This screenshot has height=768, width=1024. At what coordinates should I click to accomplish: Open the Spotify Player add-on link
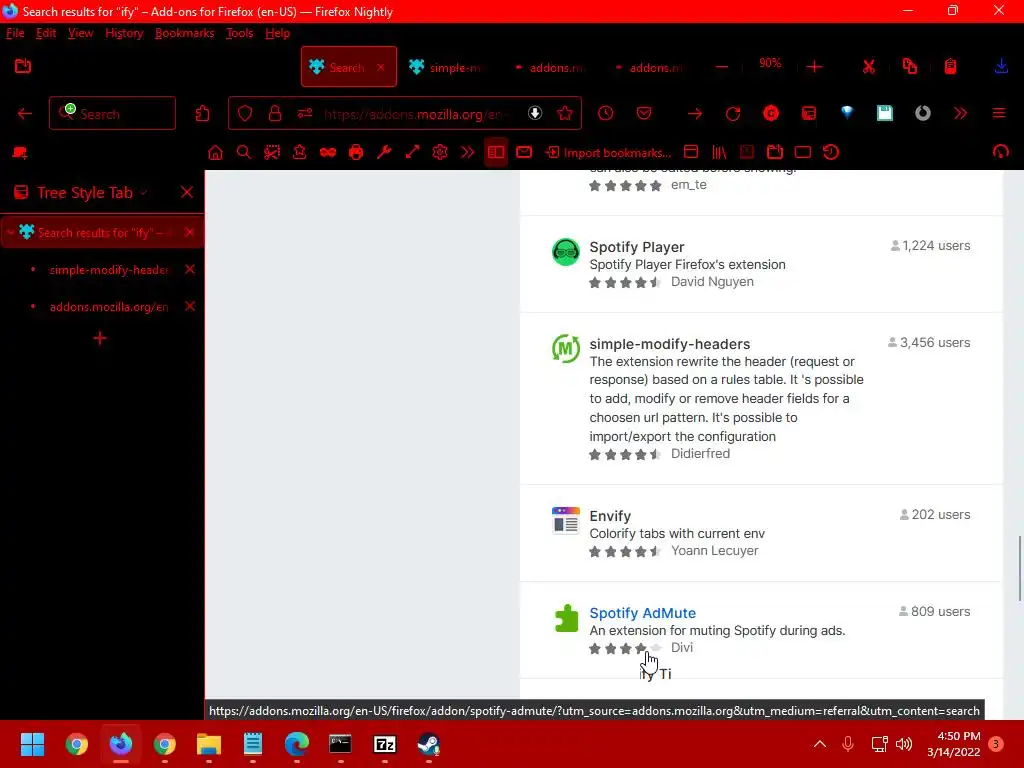point(637,247)
